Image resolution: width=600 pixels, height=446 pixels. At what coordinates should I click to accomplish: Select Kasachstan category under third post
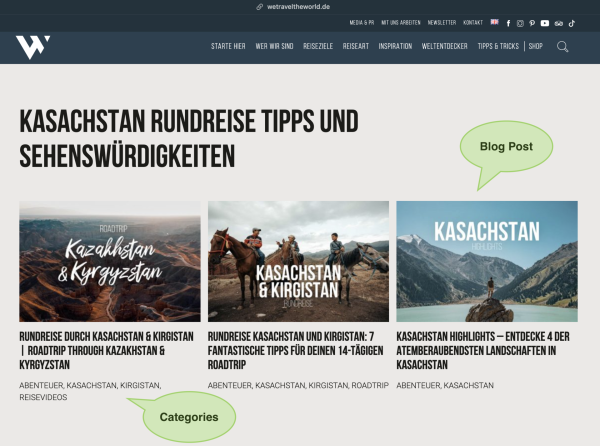[469, 385]
